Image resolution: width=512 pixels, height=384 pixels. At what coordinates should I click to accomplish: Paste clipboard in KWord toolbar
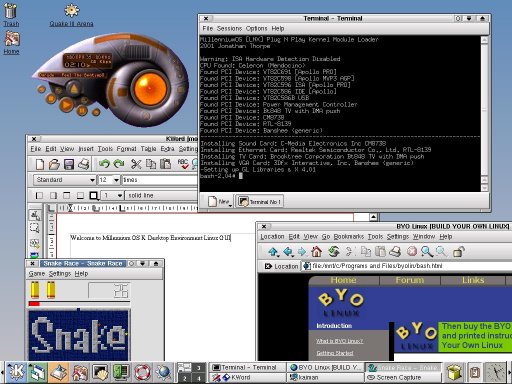(x=165, y=164)
